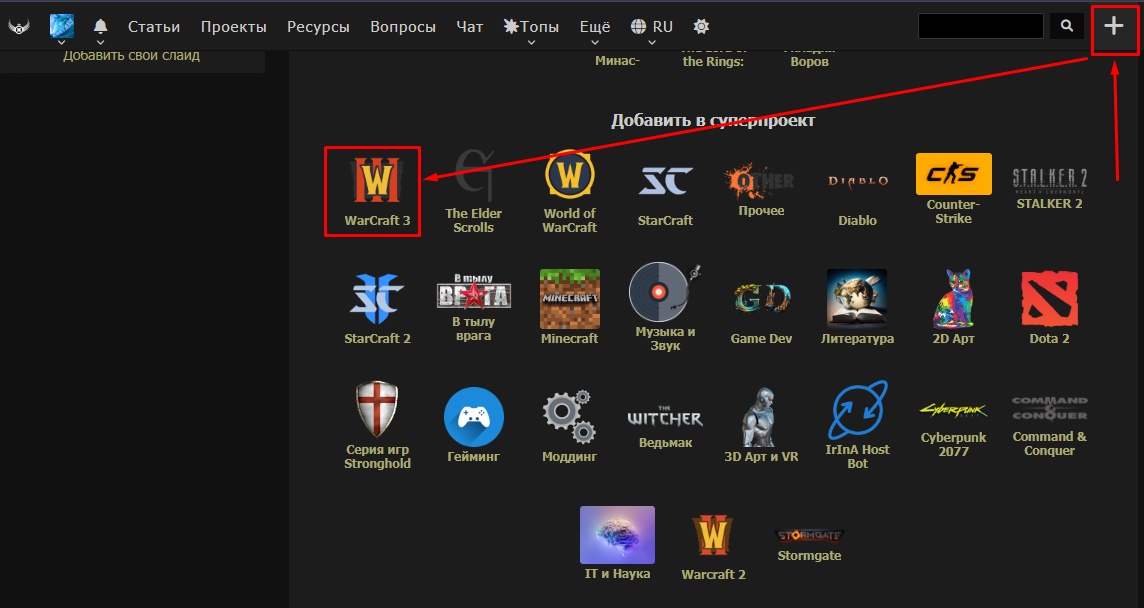Select the Прочее category icon
Image resolution: width=1144 pixels, height=608 pixels.
pos(761,180)
